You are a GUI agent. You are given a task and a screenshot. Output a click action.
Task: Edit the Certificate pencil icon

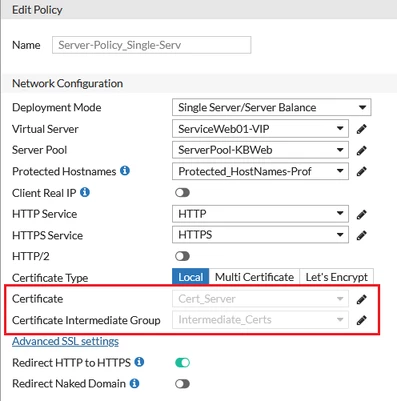(x=362, y=299)
